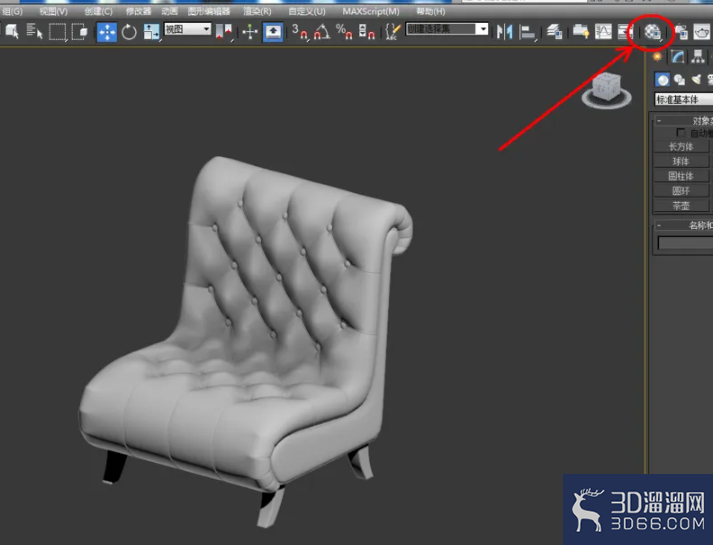The height and width of the screenshot is (545, 713).
Task: Open Edit Named Selection Sets icon
Action: coord(393,32)
